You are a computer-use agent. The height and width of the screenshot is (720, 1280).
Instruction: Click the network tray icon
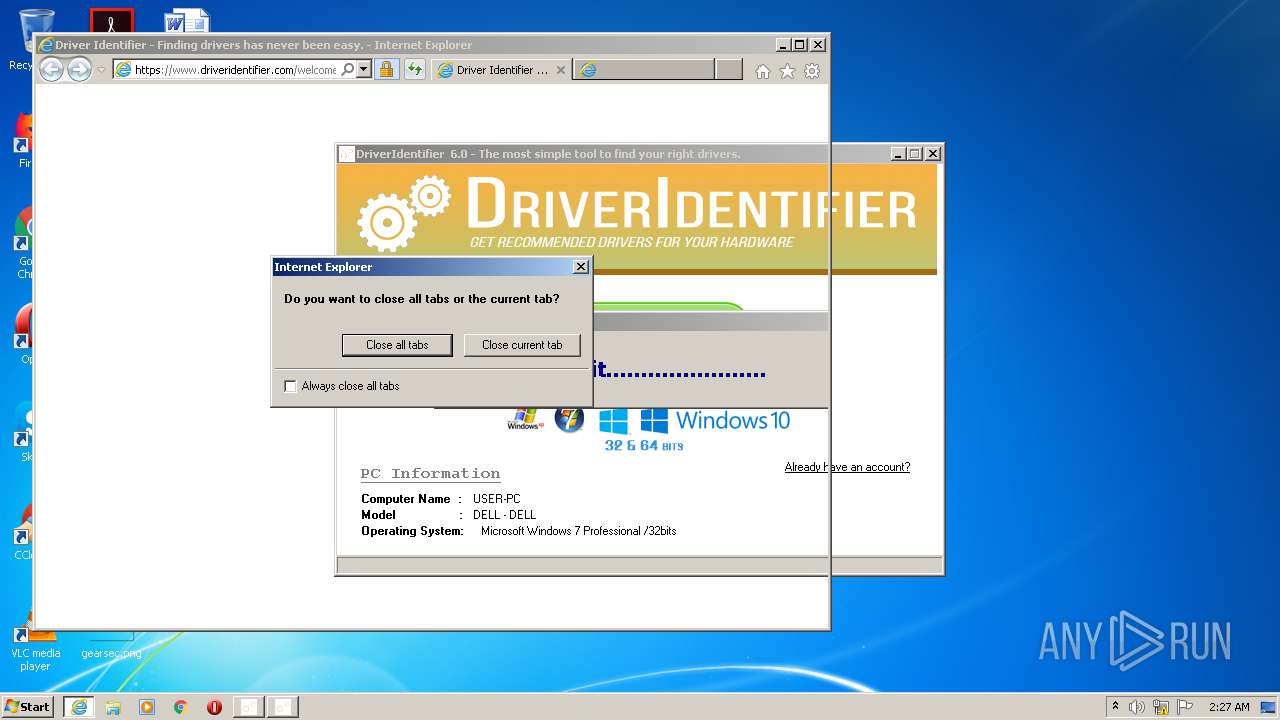pos(1161,707)
